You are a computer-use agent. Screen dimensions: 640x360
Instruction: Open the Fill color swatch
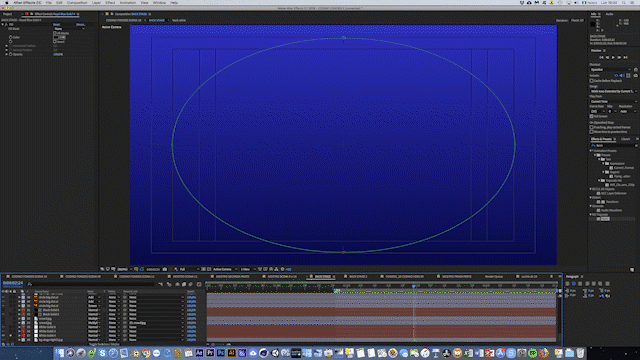tap(56, 37)
